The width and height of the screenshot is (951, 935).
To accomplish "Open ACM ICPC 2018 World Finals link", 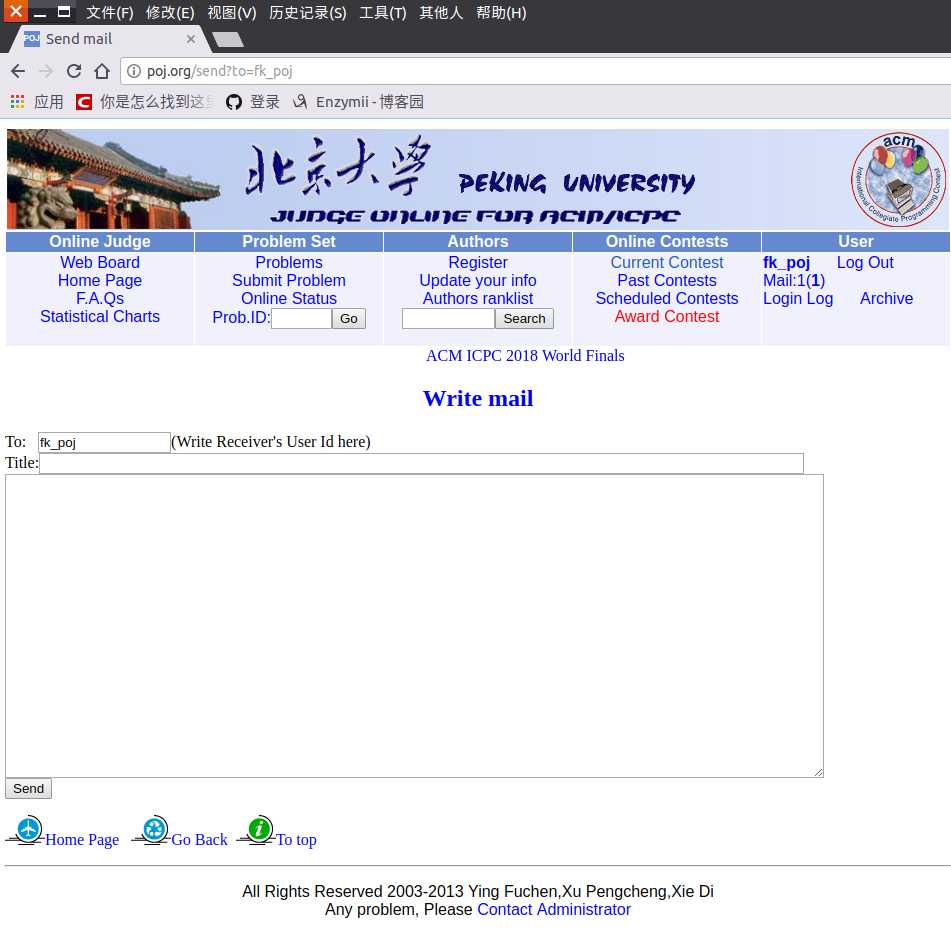I will (x=525, y=355).
